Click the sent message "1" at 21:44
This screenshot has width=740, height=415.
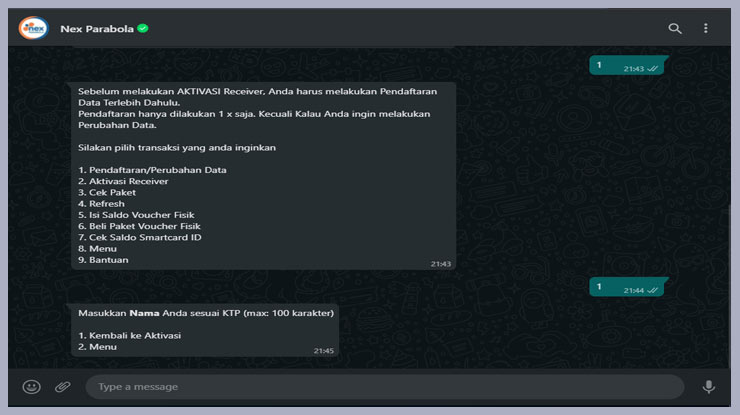[627, 287]
